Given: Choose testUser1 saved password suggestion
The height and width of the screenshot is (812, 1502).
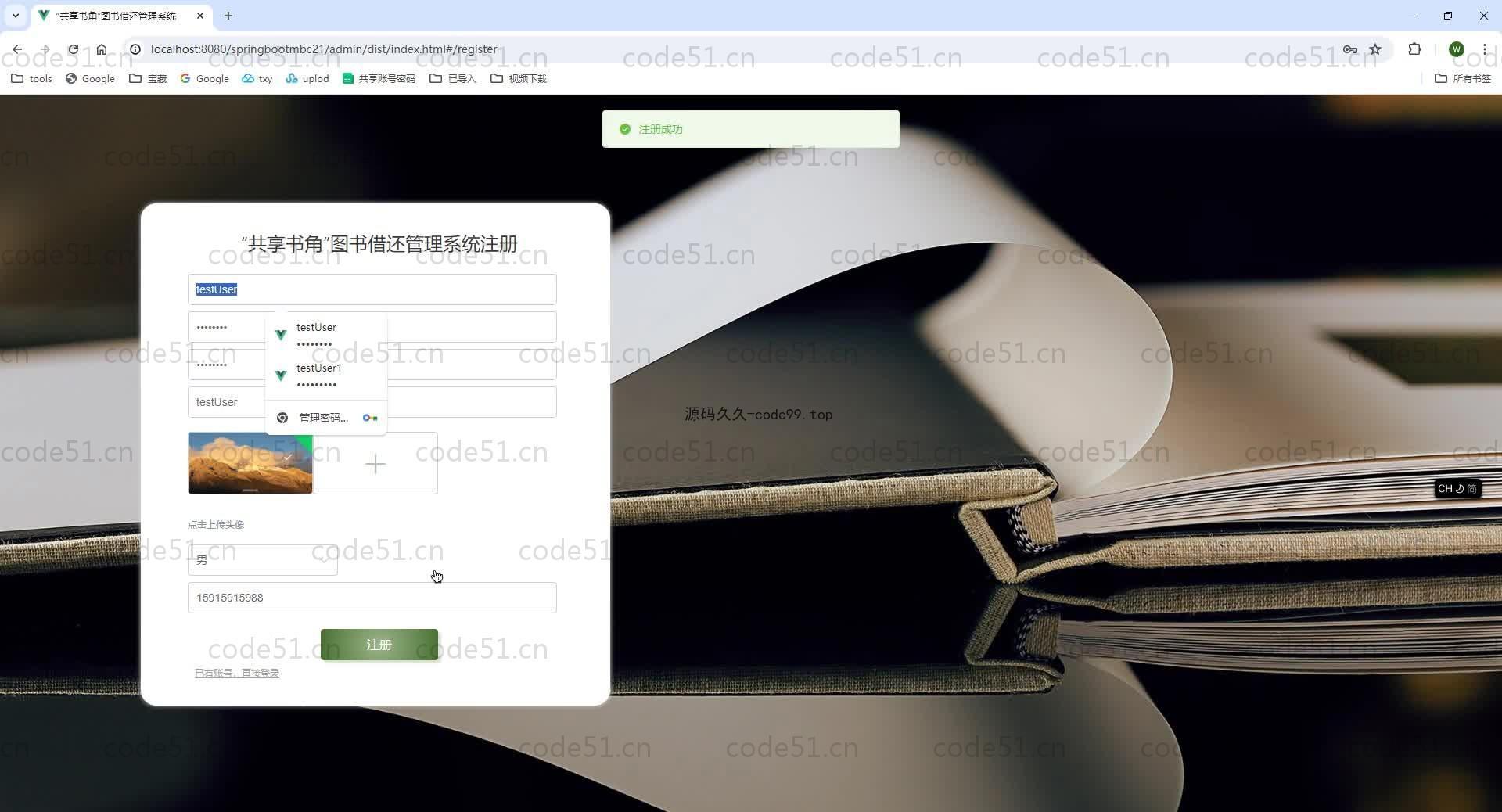Looking at the screenshot, I should 326,375.
